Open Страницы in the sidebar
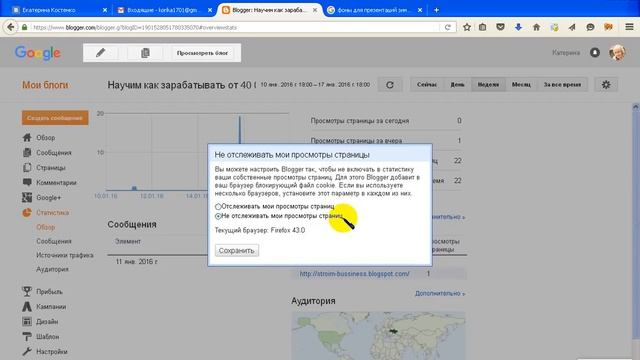The width and height of the screenshot is (640, 360). coord(51,168)
